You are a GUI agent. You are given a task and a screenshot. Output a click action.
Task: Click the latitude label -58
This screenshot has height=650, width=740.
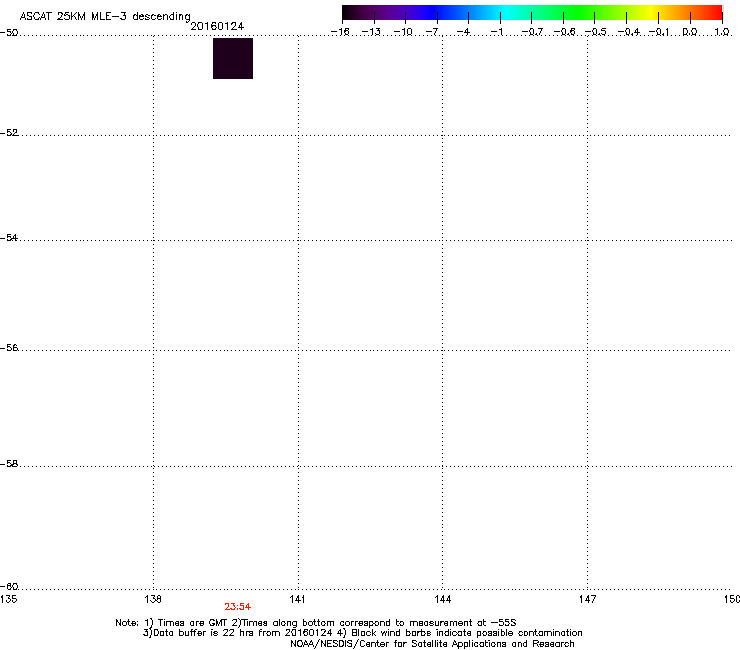point(9,464)
